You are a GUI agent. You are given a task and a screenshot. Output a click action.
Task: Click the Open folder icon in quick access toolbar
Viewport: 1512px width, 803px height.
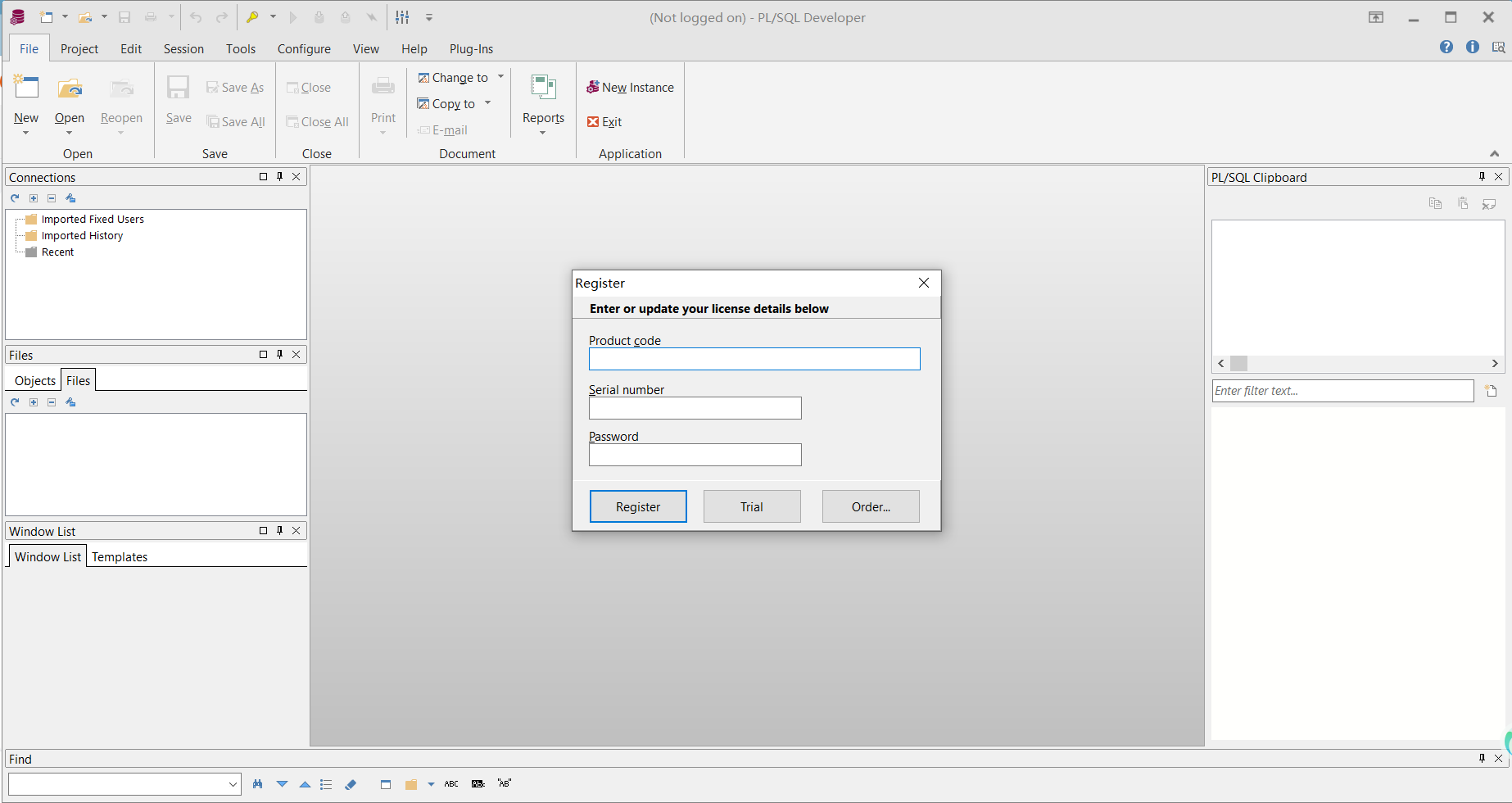coord(84,17)
